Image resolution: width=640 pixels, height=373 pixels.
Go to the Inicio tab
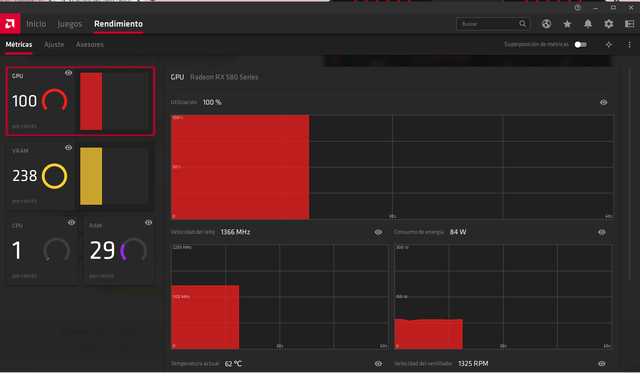(36, 24)
